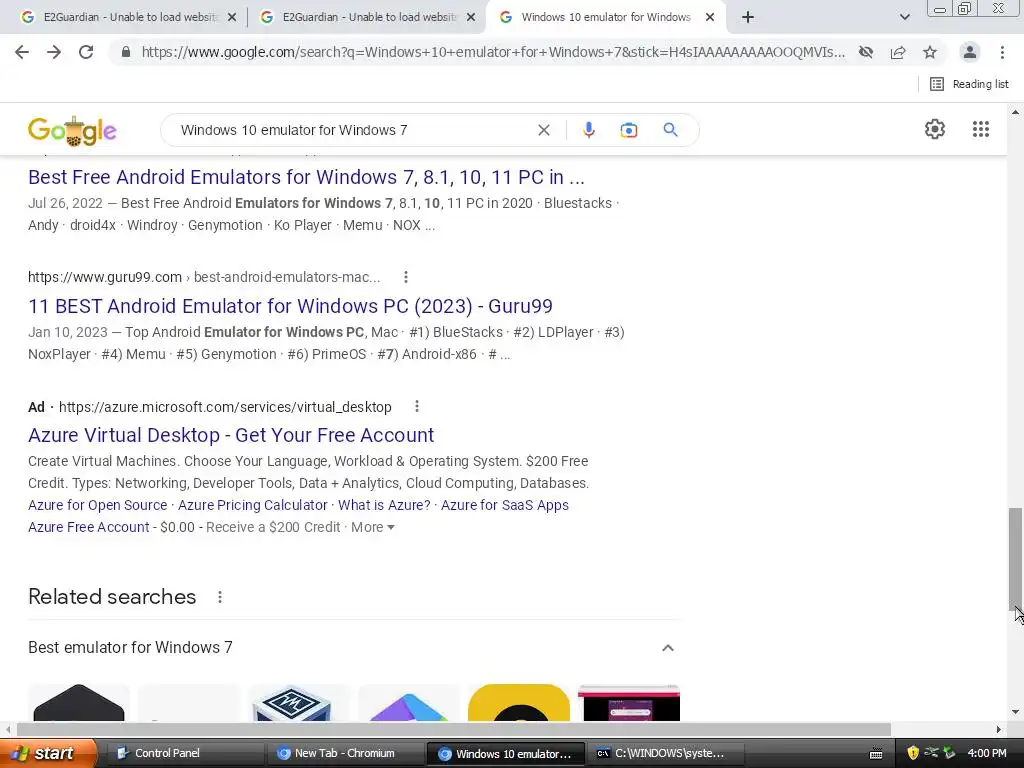Open Best Free Android Emulators result
1024x768 pixels.
pyautogui.click(x=306, y=177)
